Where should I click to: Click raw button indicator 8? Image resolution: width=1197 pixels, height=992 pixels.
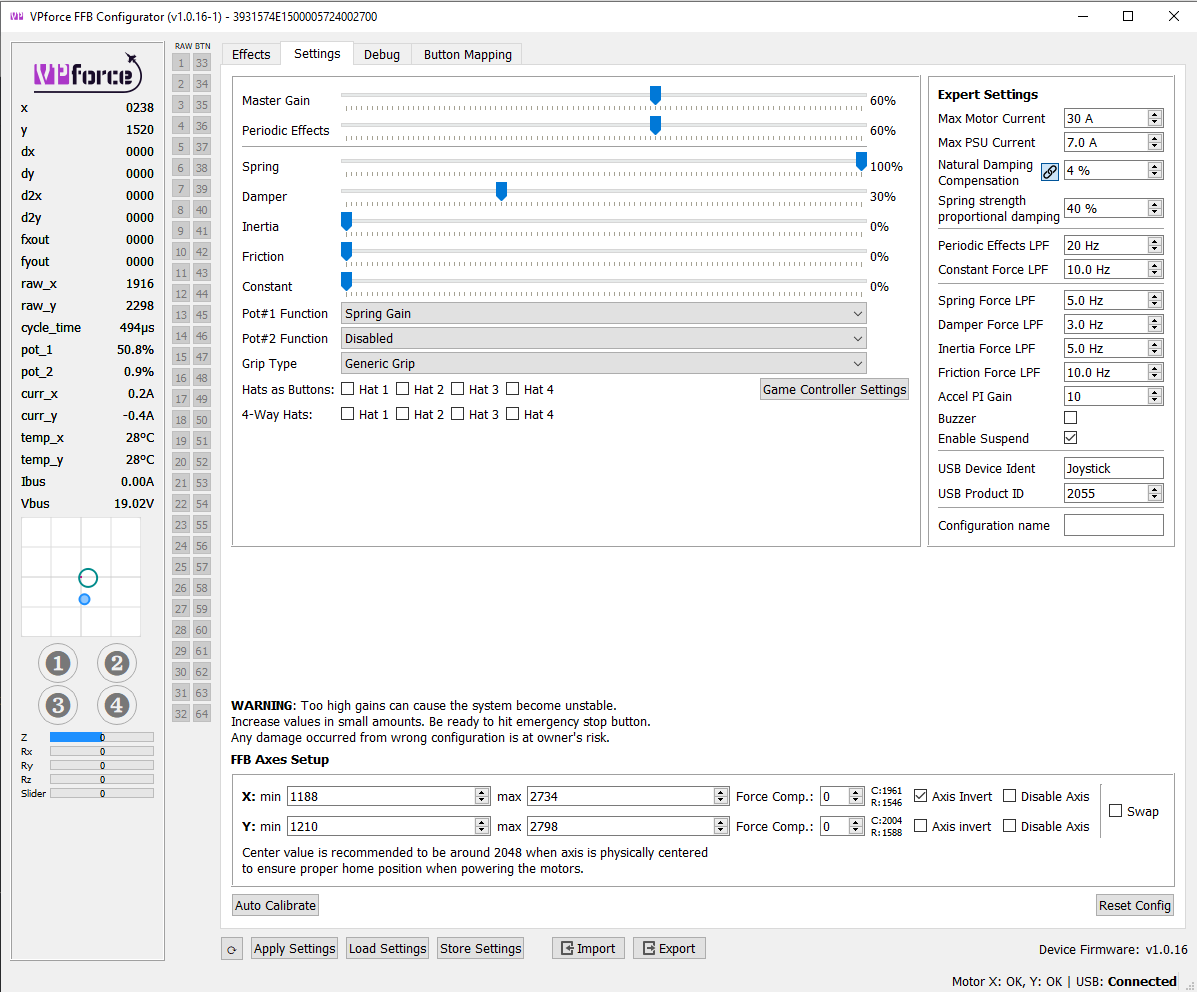[x=181, y=210]
